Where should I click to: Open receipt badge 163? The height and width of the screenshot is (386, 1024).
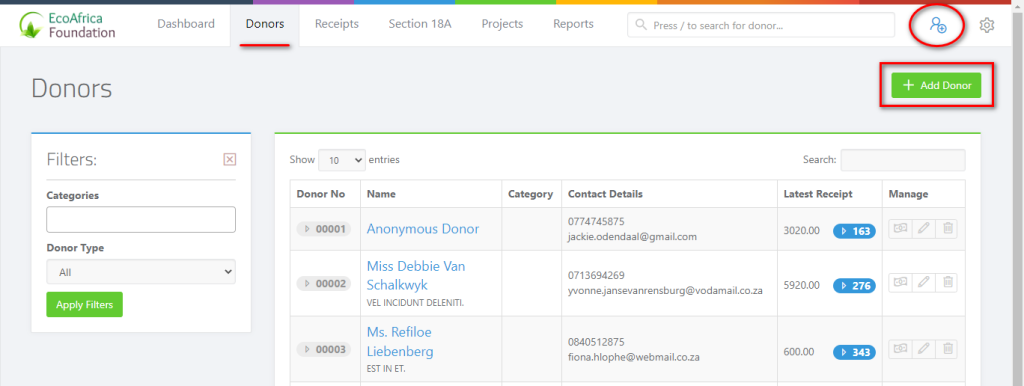click(x=854, y=231)
